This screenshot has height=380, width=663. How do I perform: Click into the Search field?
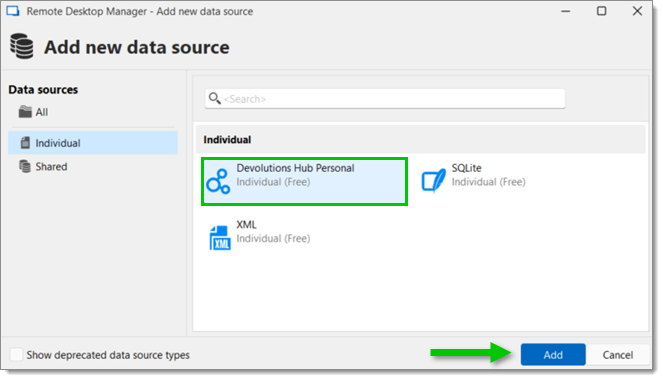pos(385,98)
